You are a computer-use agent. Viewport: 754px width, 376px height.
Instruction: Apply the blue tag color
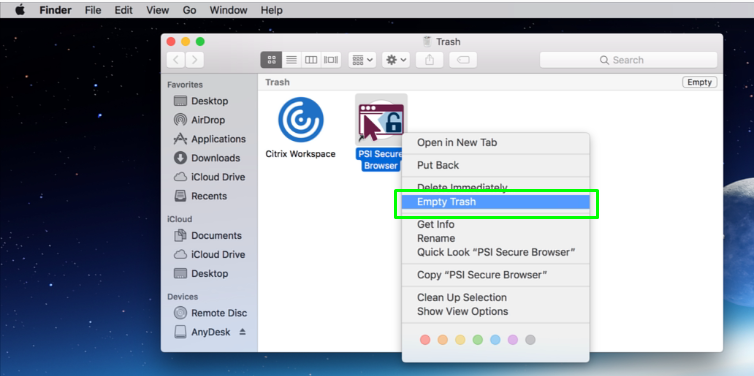pyautogui.click(x=495, y=340)
